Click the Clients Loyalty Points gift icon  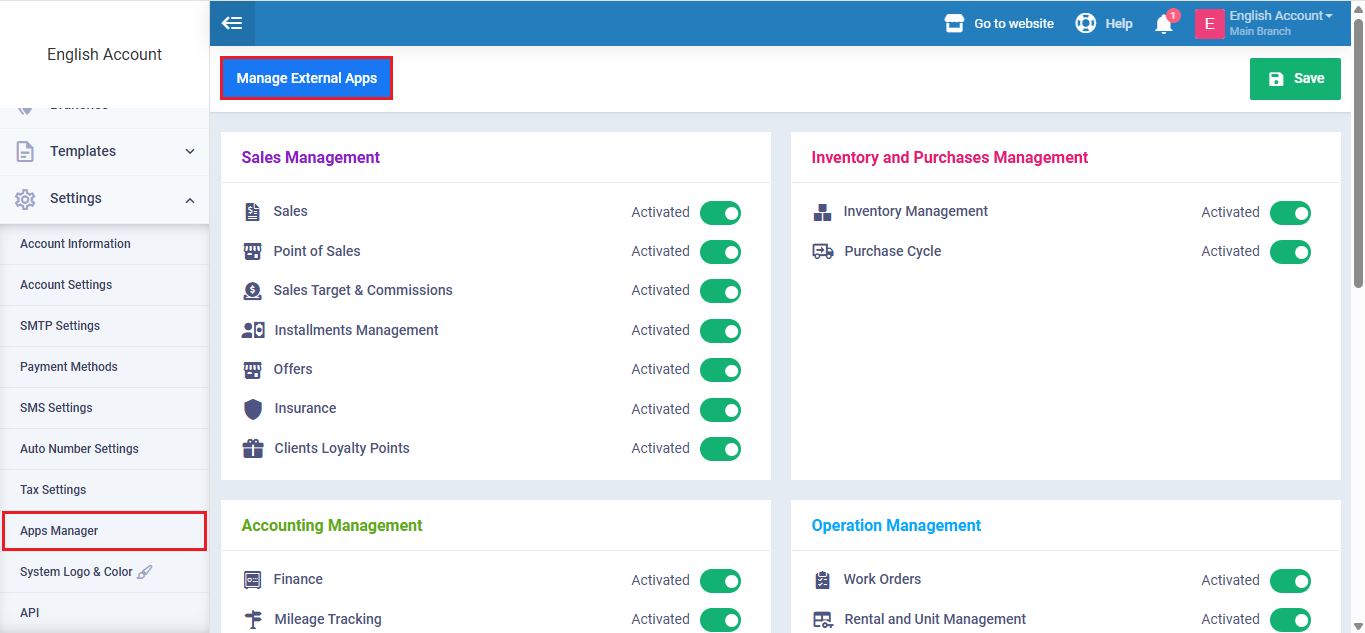click(253, 448)
